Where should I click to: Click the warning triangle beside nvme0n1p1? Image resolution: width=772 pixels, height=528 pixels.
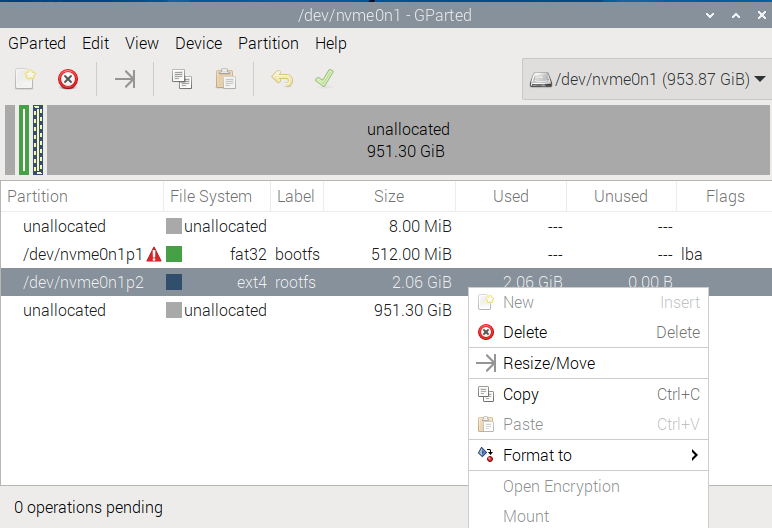point(154,254)
